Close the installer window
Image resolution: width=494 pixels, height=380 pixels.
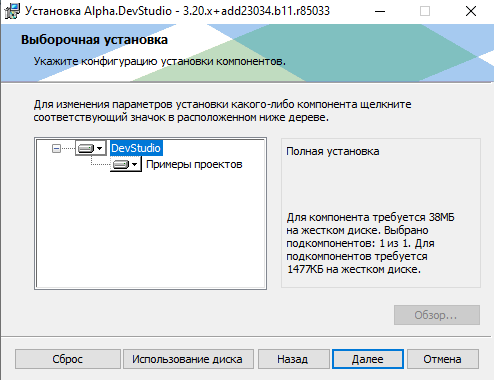tap(471, 11)
